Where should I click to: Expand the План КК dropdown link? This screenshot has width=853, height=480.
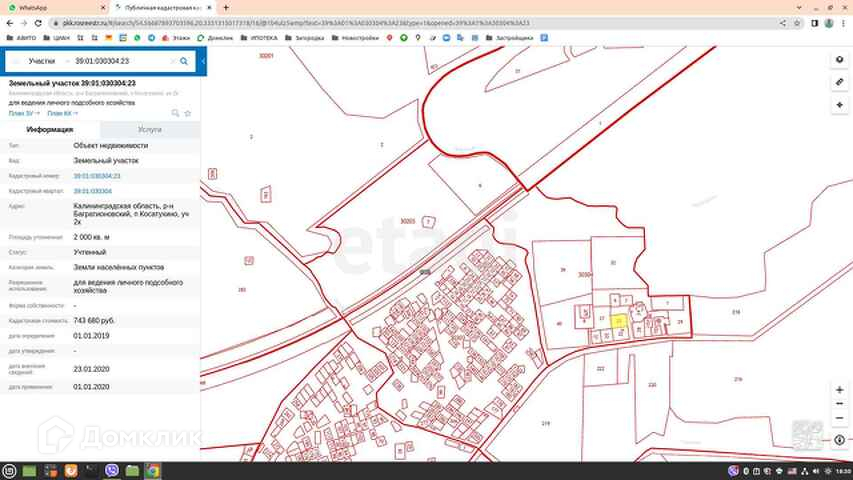(x=63, y=113)
